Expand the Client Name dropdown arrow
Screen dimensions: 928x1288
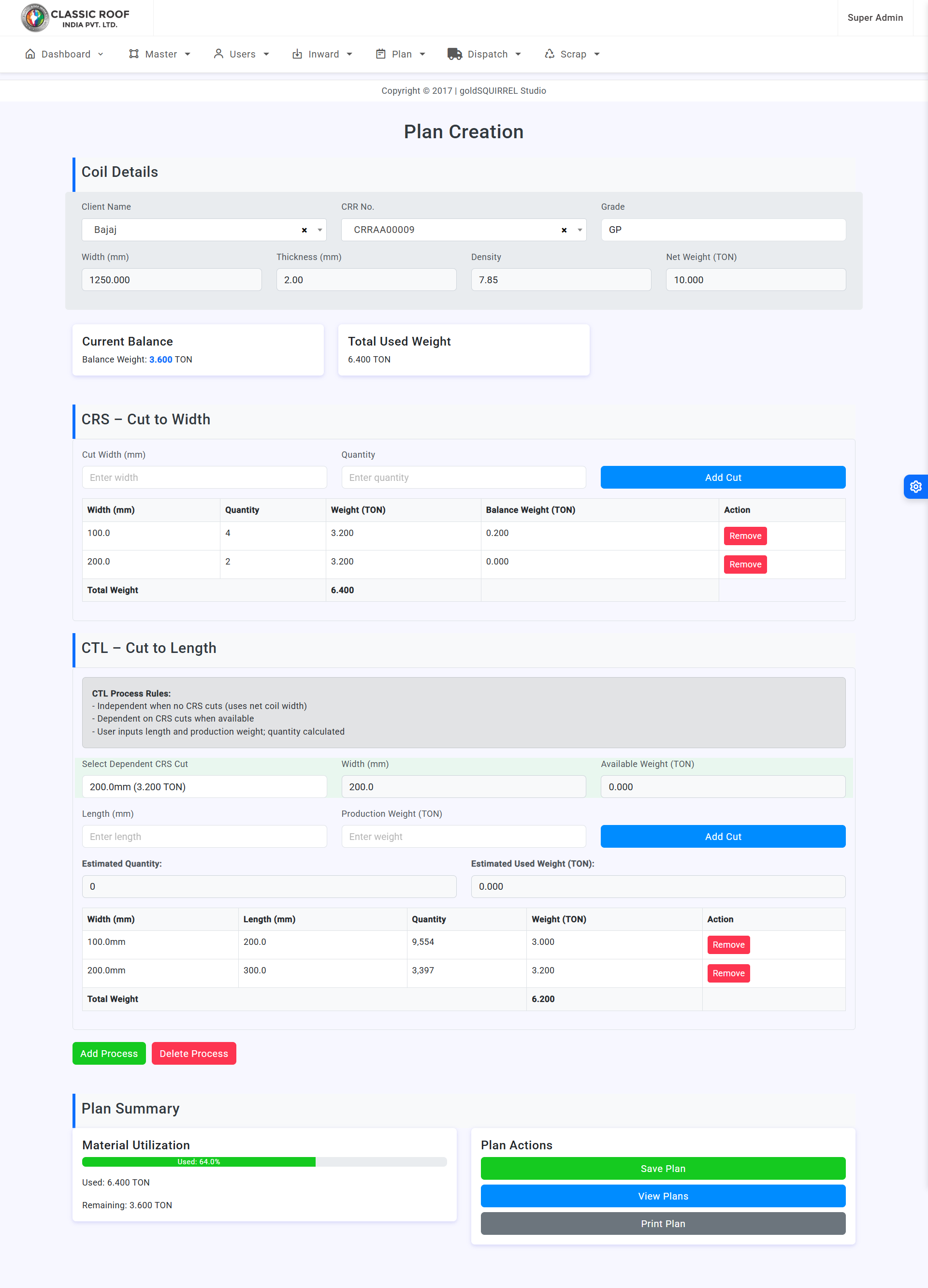pos(320,230)
